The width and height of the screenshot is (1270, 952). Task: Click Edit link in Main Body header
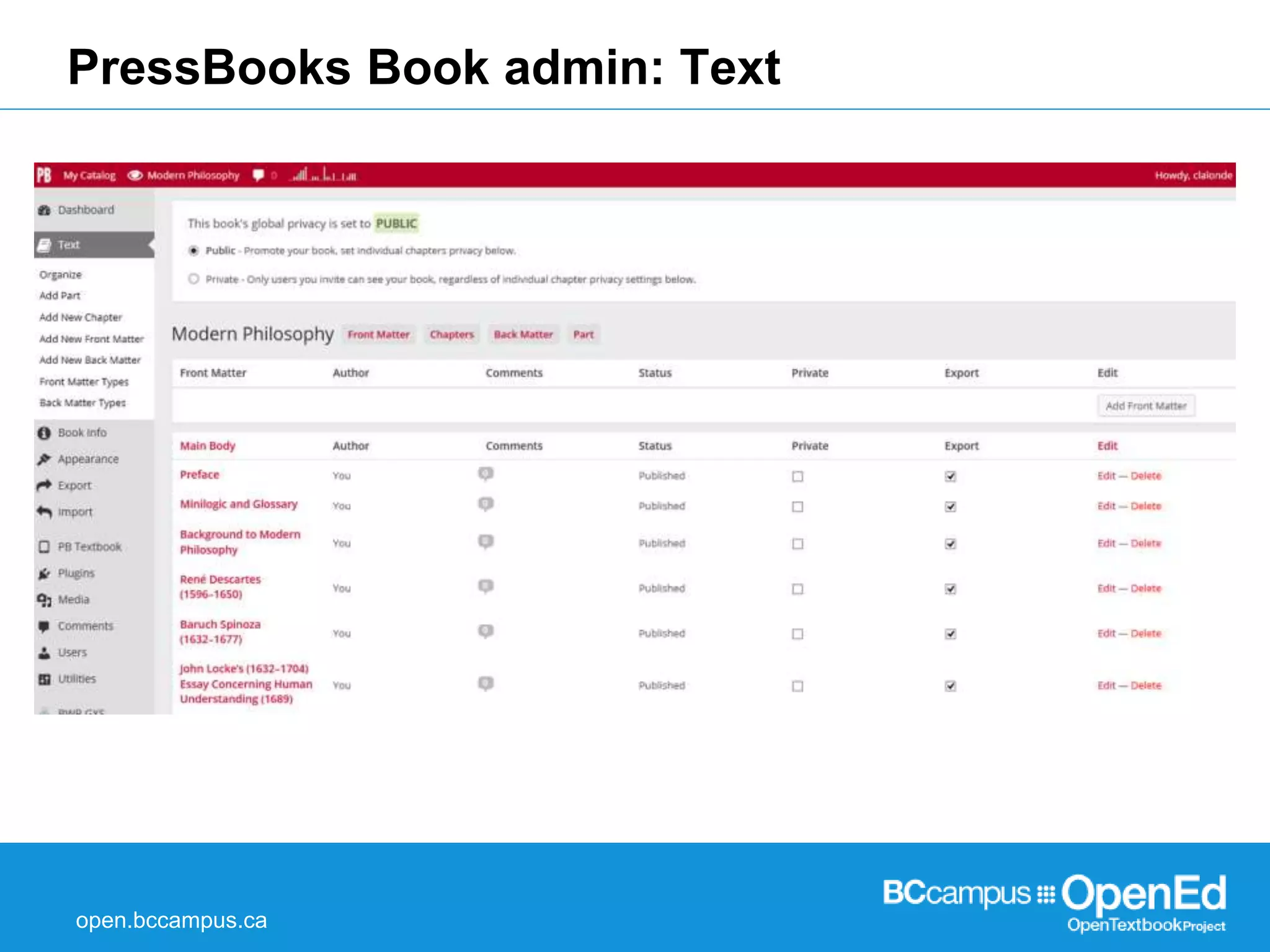pos(1108,446)
